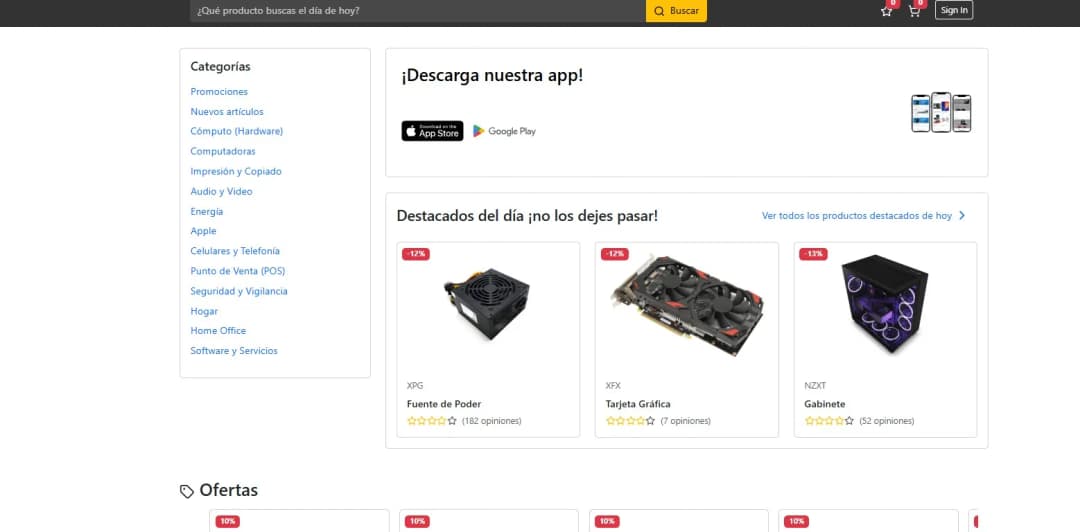Click the XFX graphics card product image

tap(687, 305)
